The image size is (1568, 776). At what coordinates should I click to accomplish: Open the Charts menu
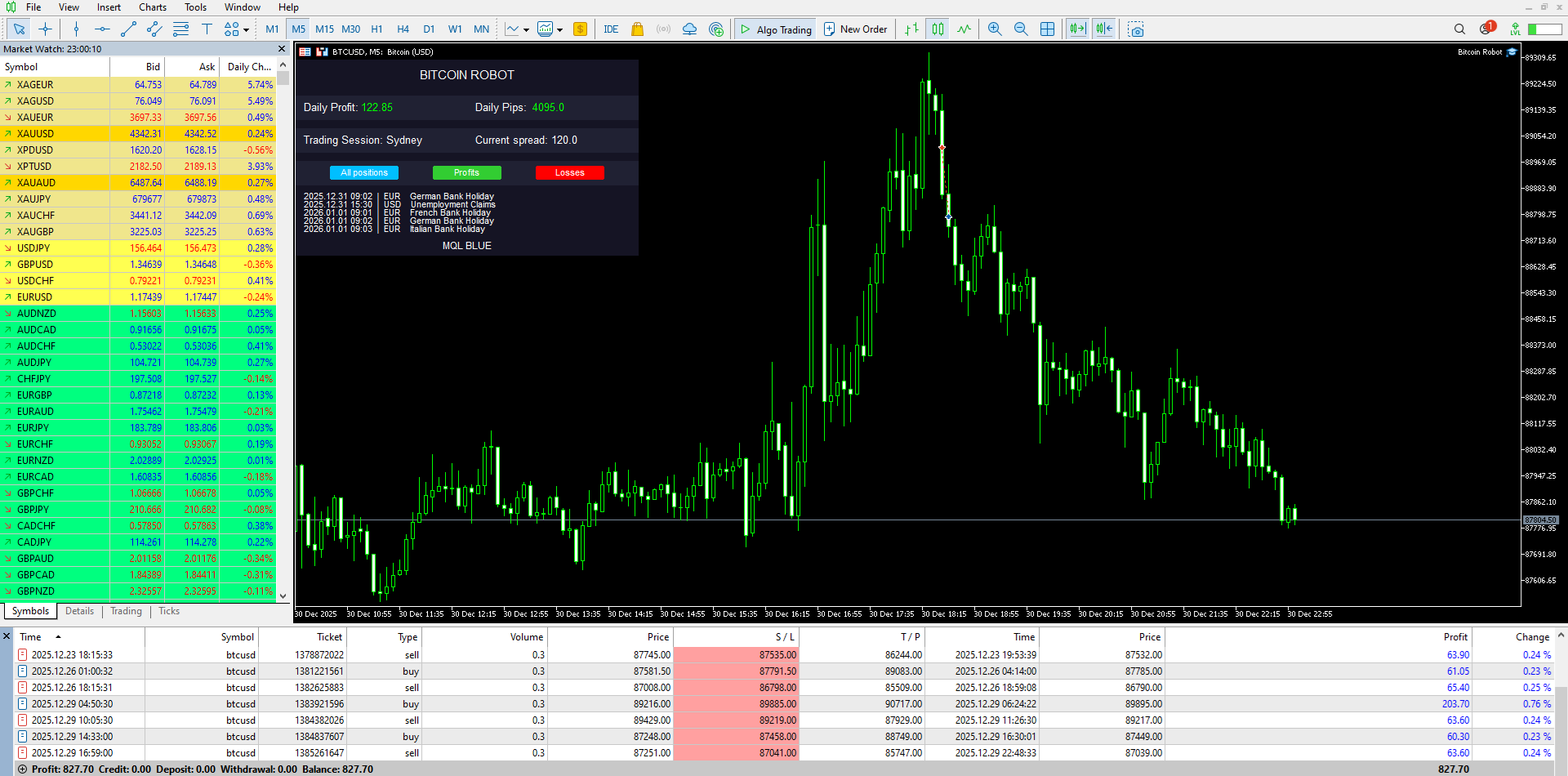tap(153, 7)
